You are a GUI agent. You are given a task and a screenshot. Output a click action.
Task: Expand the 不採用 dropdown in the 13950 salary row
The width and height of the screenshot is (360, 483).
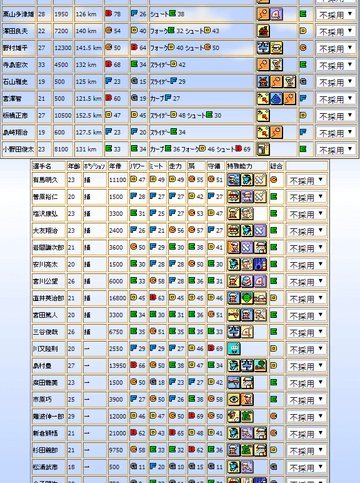[306, 366]
